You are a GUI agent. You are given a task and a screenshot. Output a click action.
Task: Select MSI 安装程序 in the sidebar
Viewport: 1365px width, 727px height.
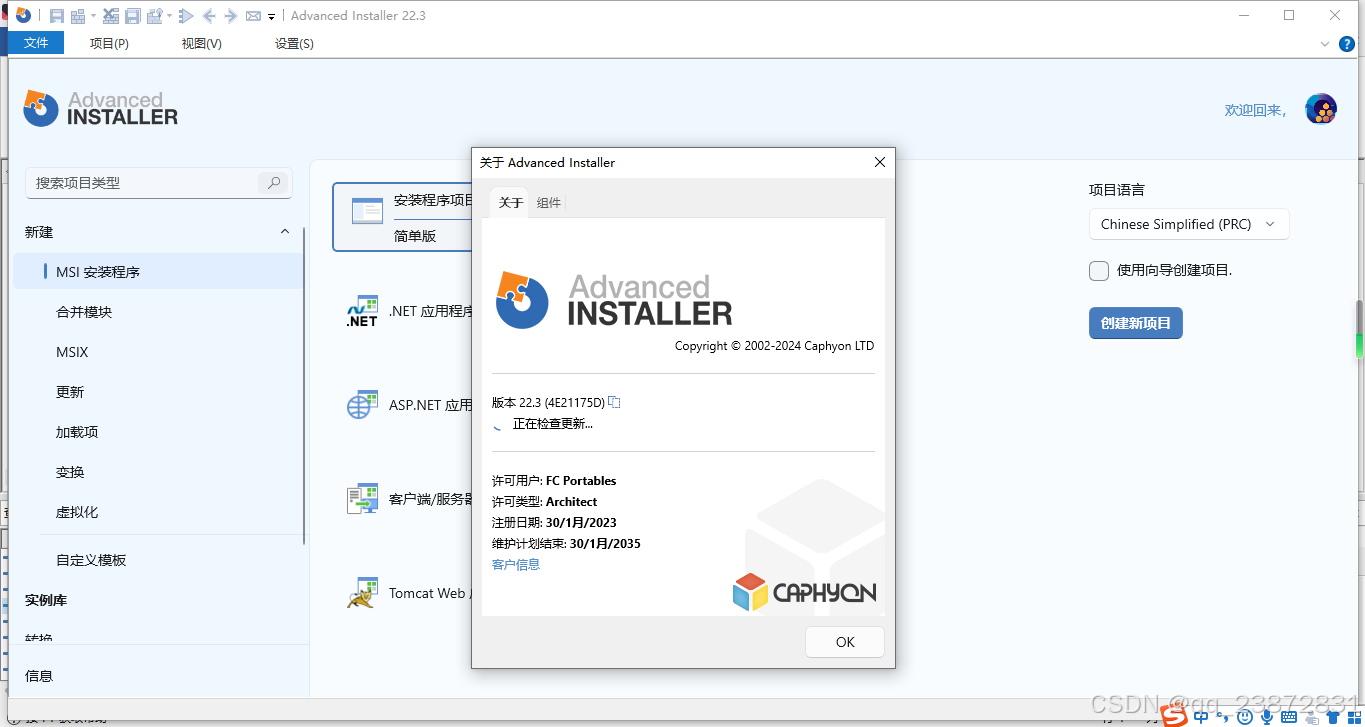click(x=160, y=271)
